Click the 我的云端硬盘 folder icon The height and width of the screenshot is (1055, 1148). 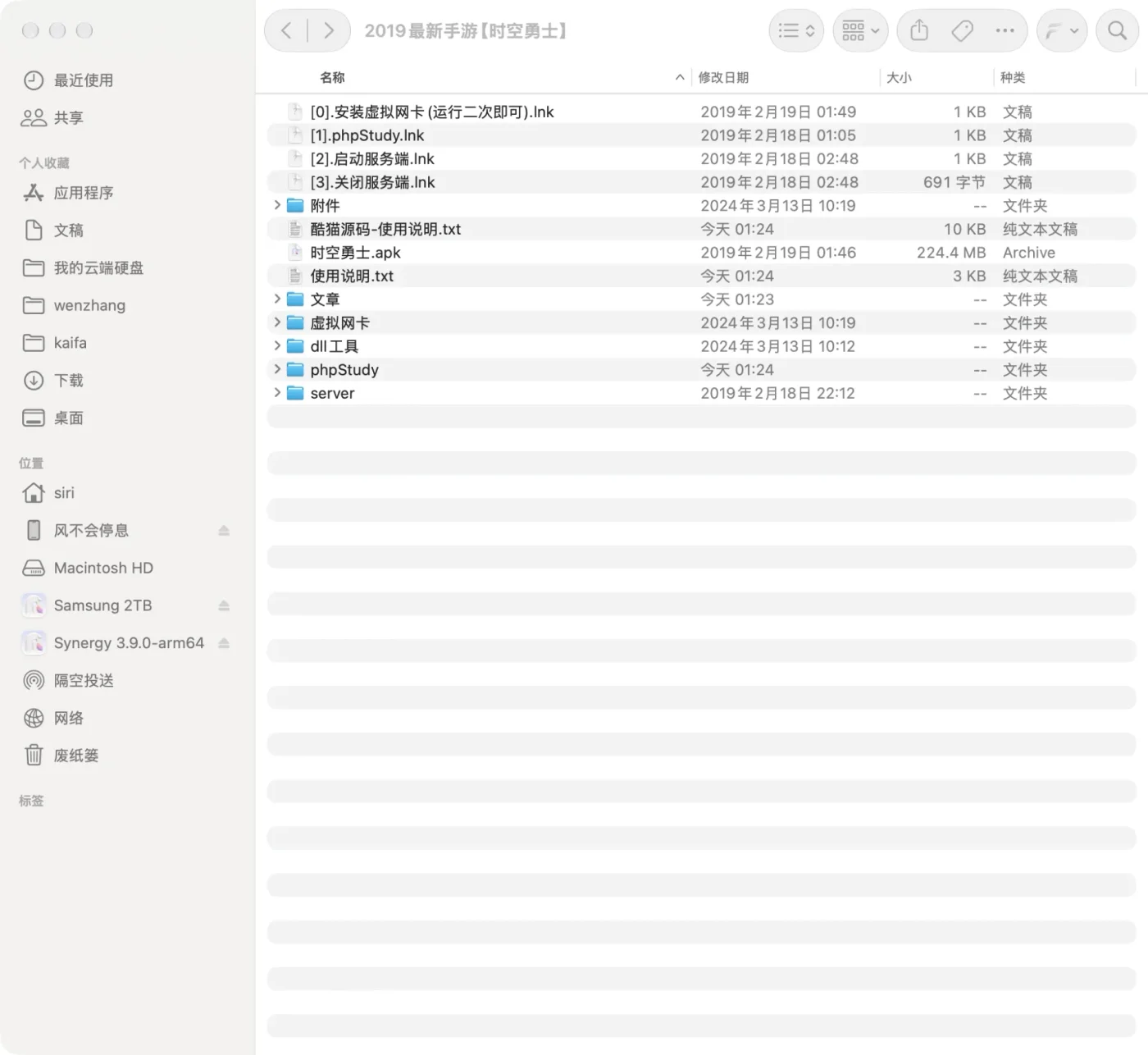(x=34, y=268)
